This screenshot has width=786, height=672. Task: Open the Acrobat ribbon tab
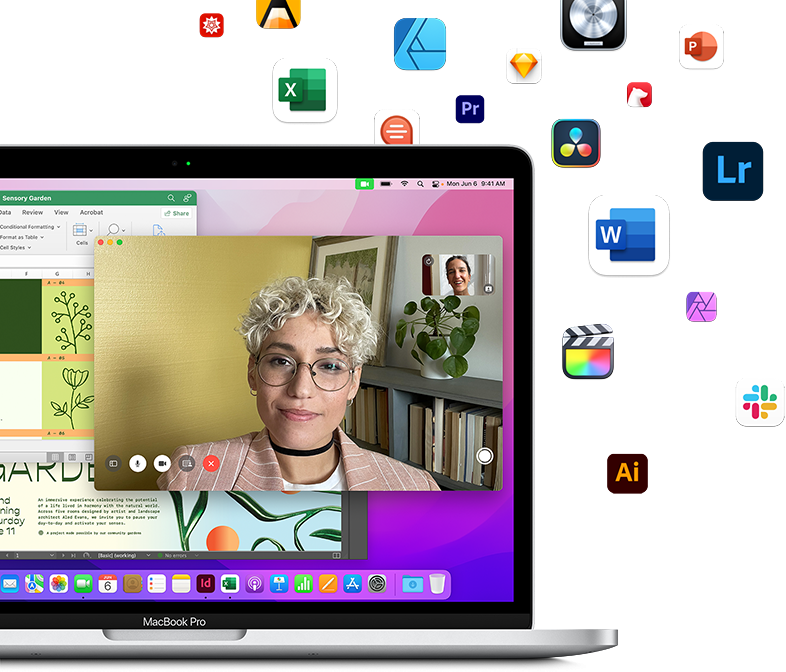[91, 213]
